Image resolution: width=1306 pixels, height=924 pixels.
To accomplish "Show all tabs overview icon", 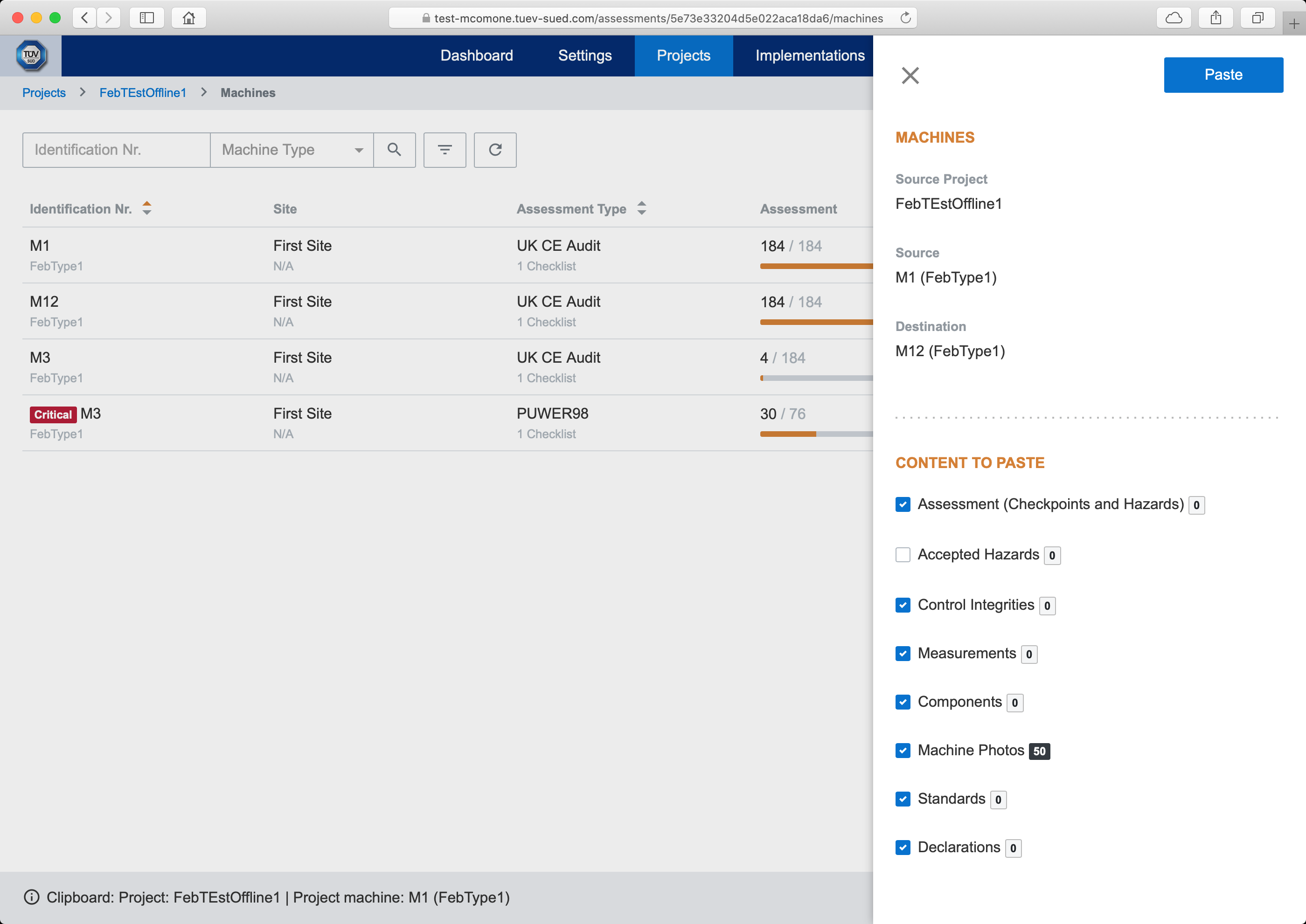I will (1257, 18).
